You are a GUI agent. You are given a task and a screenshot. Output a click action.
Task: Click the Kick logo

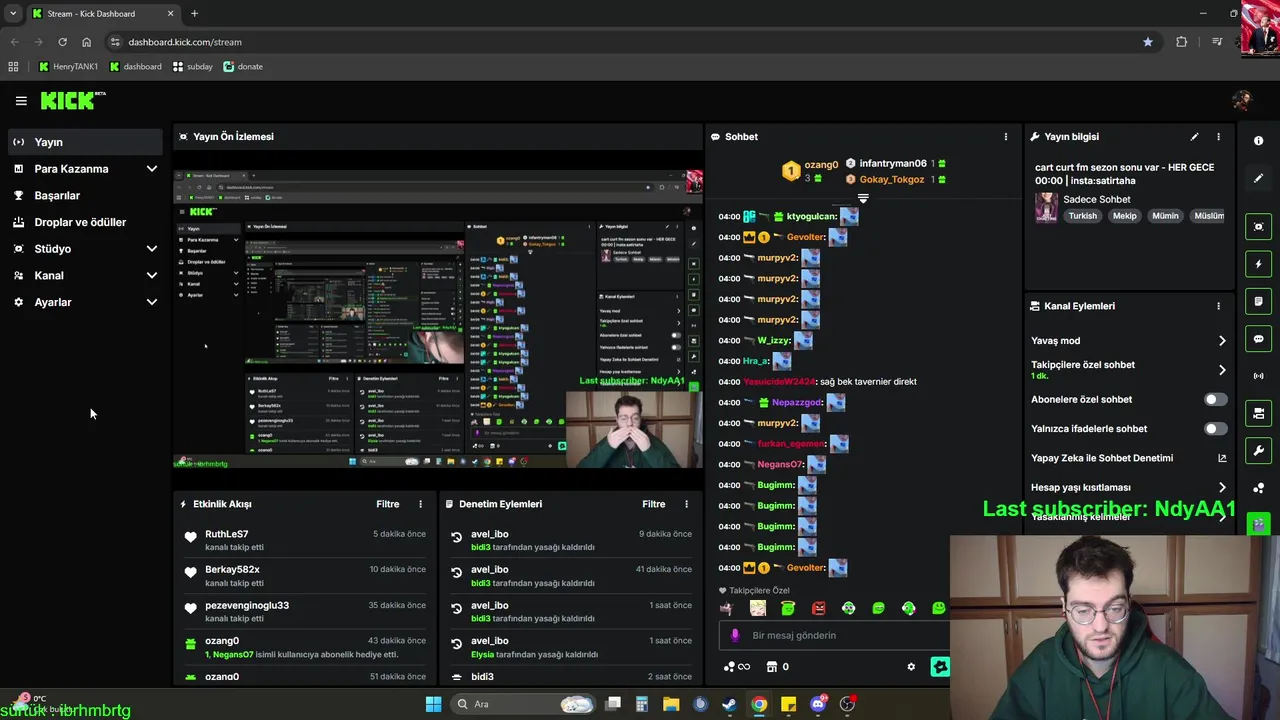click(73, 100)
